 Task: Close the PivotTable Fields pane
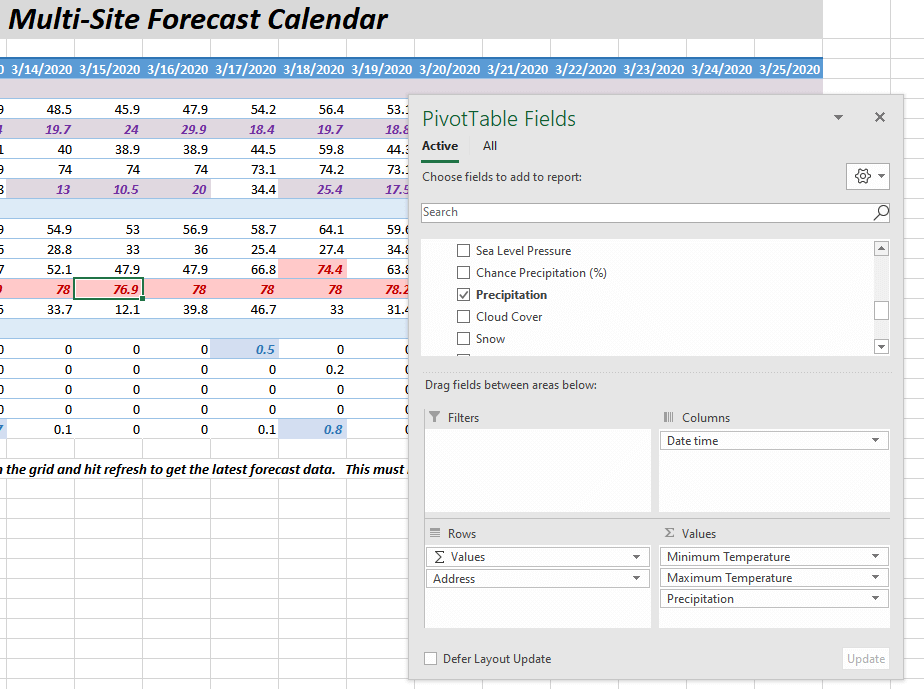[880, 118]
